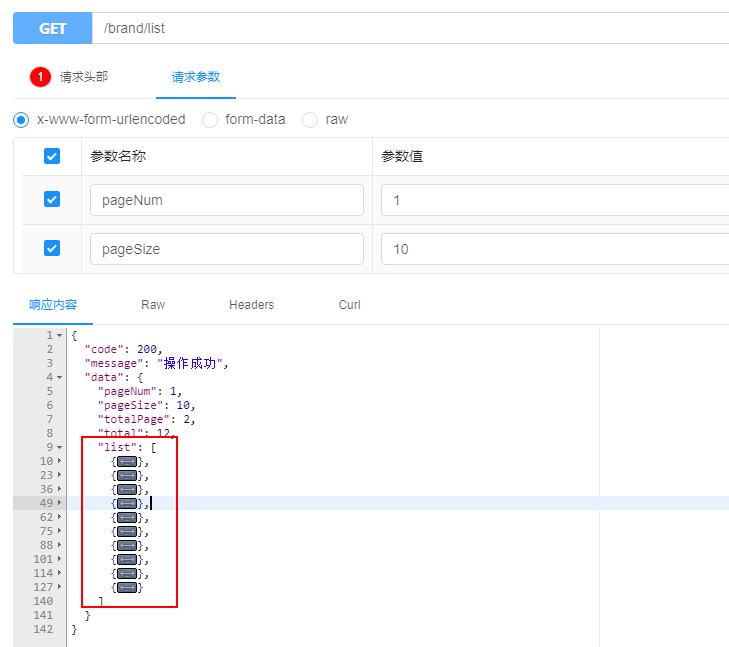Expand the folded item at line 23
Screen dimensions: 729x647
(x=60, y=475)
